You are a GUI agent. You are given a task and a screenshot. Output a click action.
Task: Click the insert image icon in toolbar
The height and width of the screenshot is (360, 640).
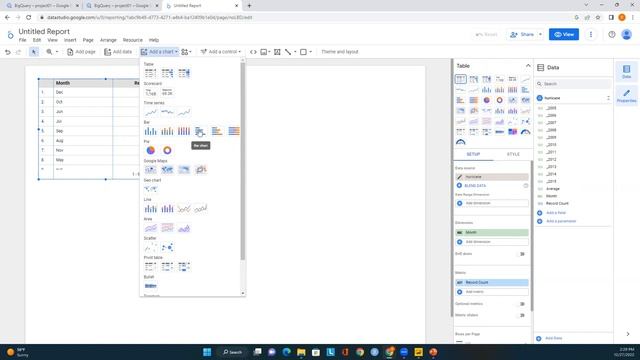pyautogui.click(x=264, y=52)
